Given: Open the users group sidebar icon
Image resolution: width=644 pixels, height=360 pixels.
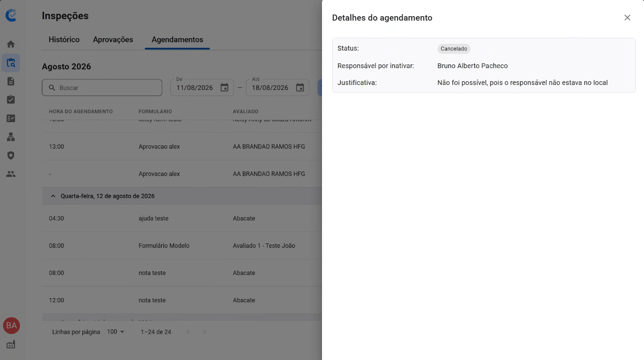Looking at the screenshot, I should pos(11,174).
